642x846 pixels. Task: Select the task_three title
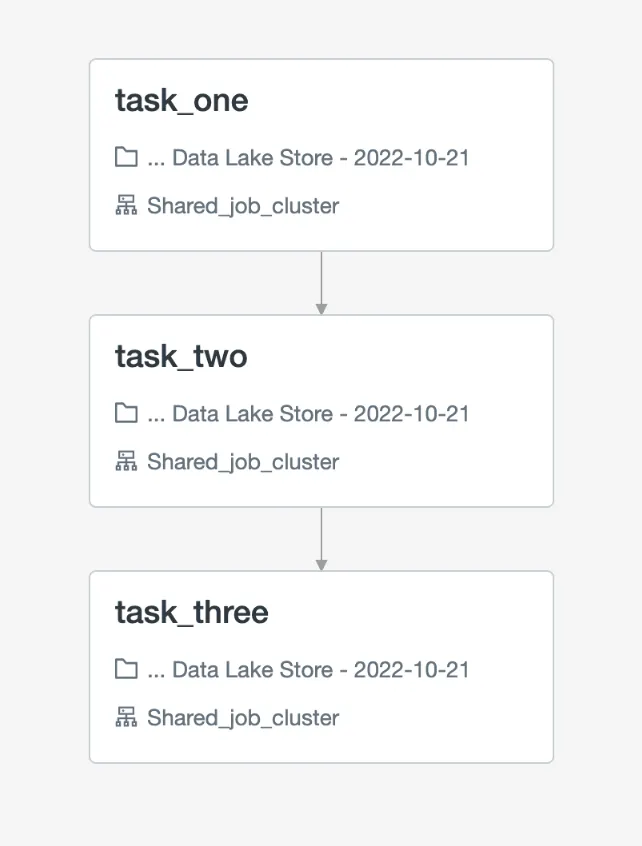coord(192,613)
